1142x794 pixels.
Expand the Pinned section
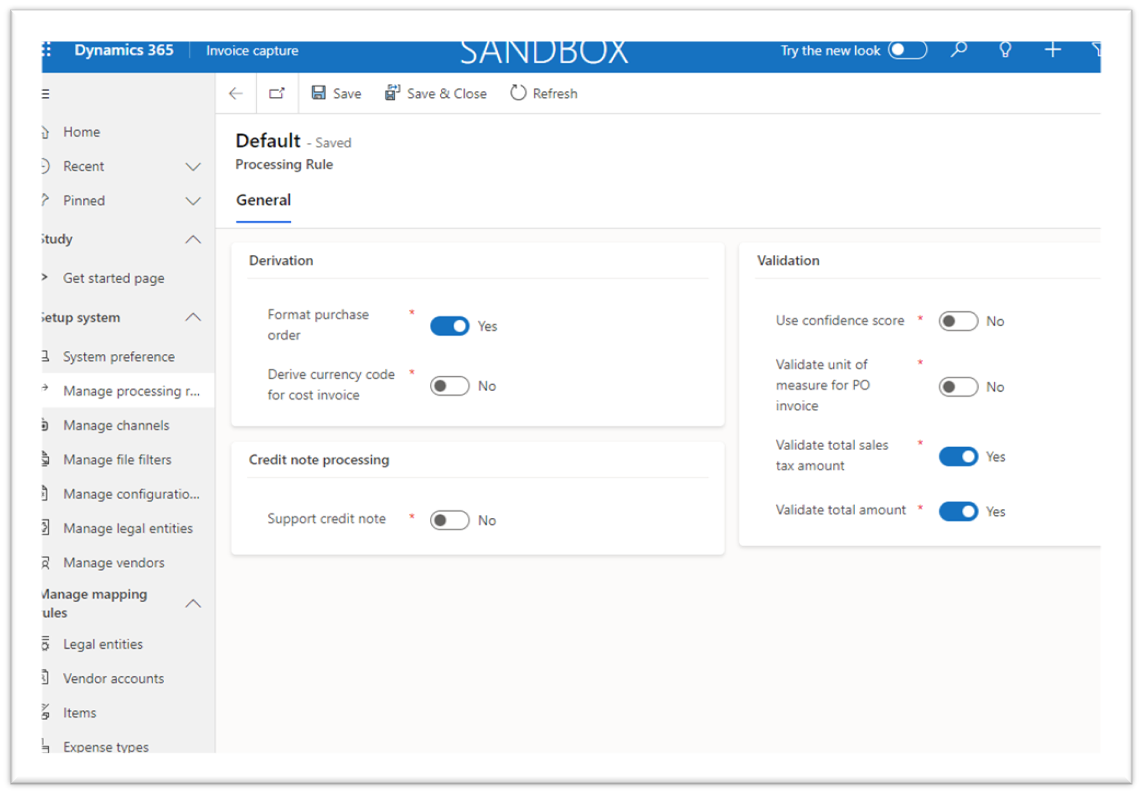[193, 200]
